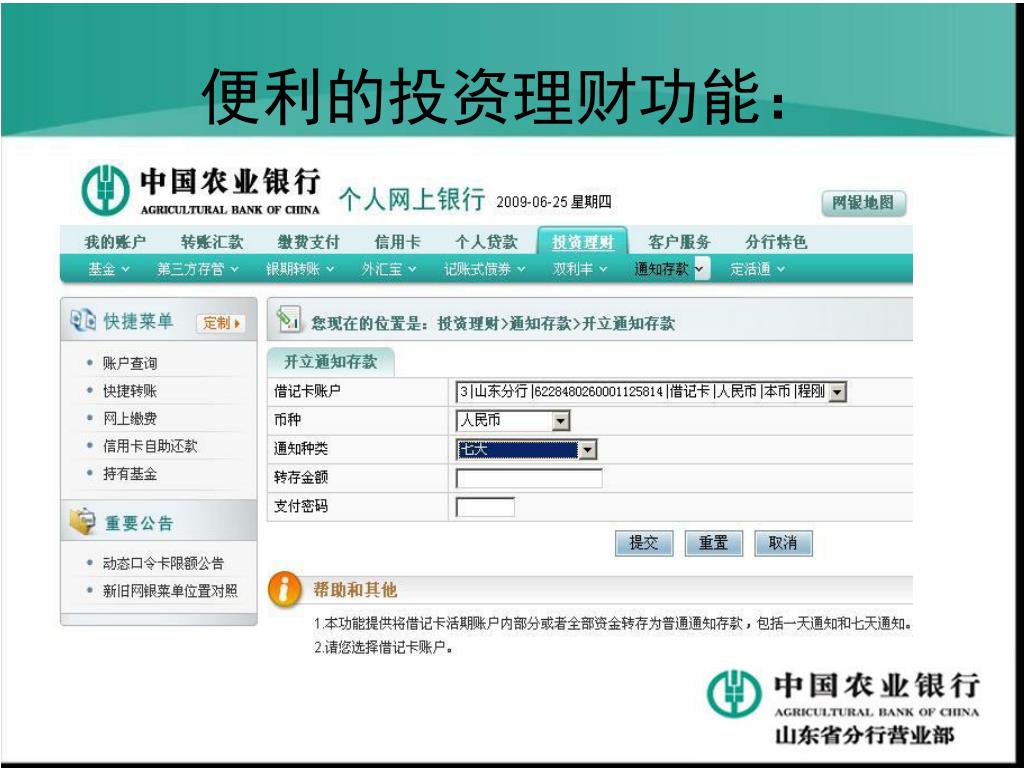Screen dimensions: 1024x768
Task: Click the 定制 customize button
Action: (x=221, y=323)
